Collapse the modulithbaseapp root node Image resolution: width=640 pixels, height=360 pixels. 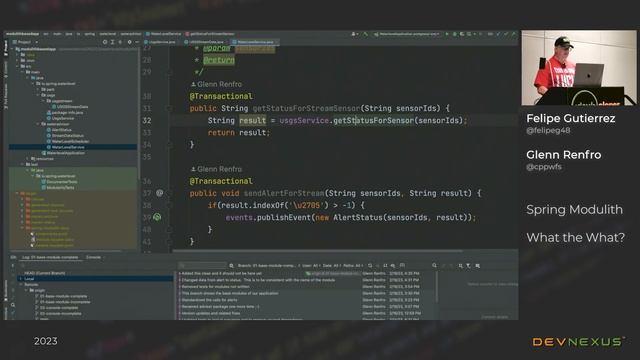pos(13,49)
